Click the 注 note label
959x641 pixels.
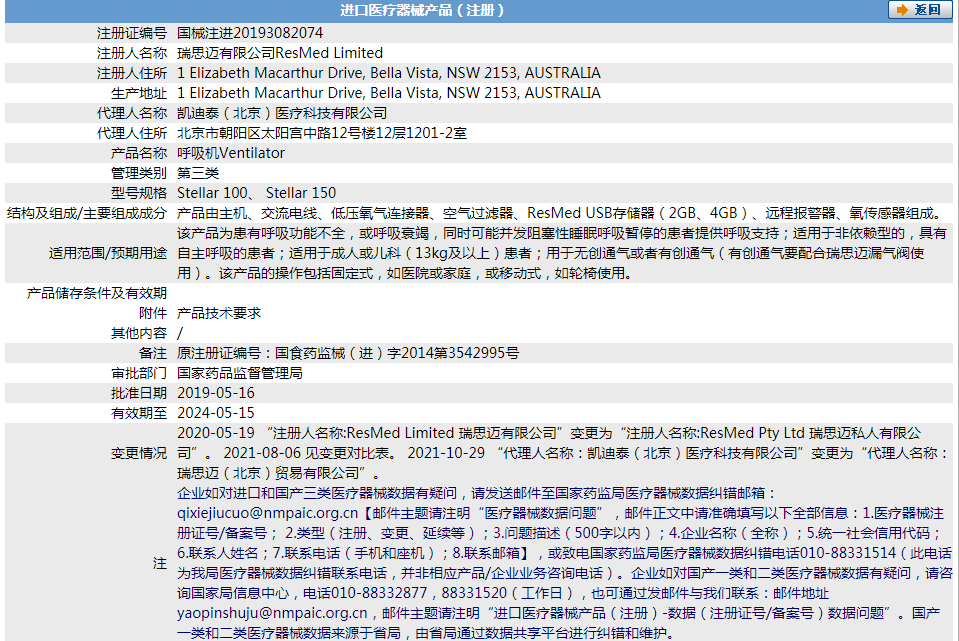pyautogui.click(x=160, y=563)
